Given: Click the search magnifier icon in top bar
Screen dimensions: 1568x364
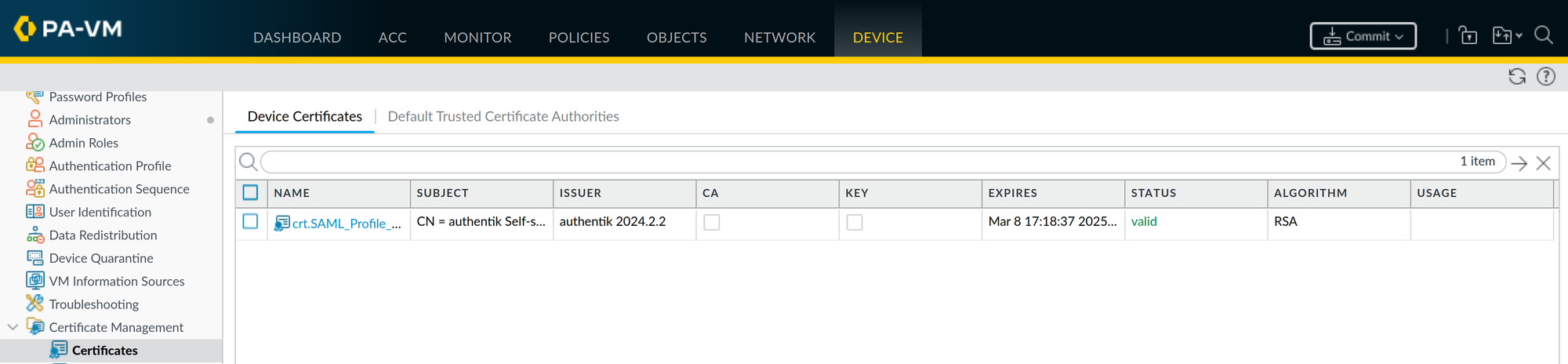Looking at the screenshot, I should [x=1544, y=35].
